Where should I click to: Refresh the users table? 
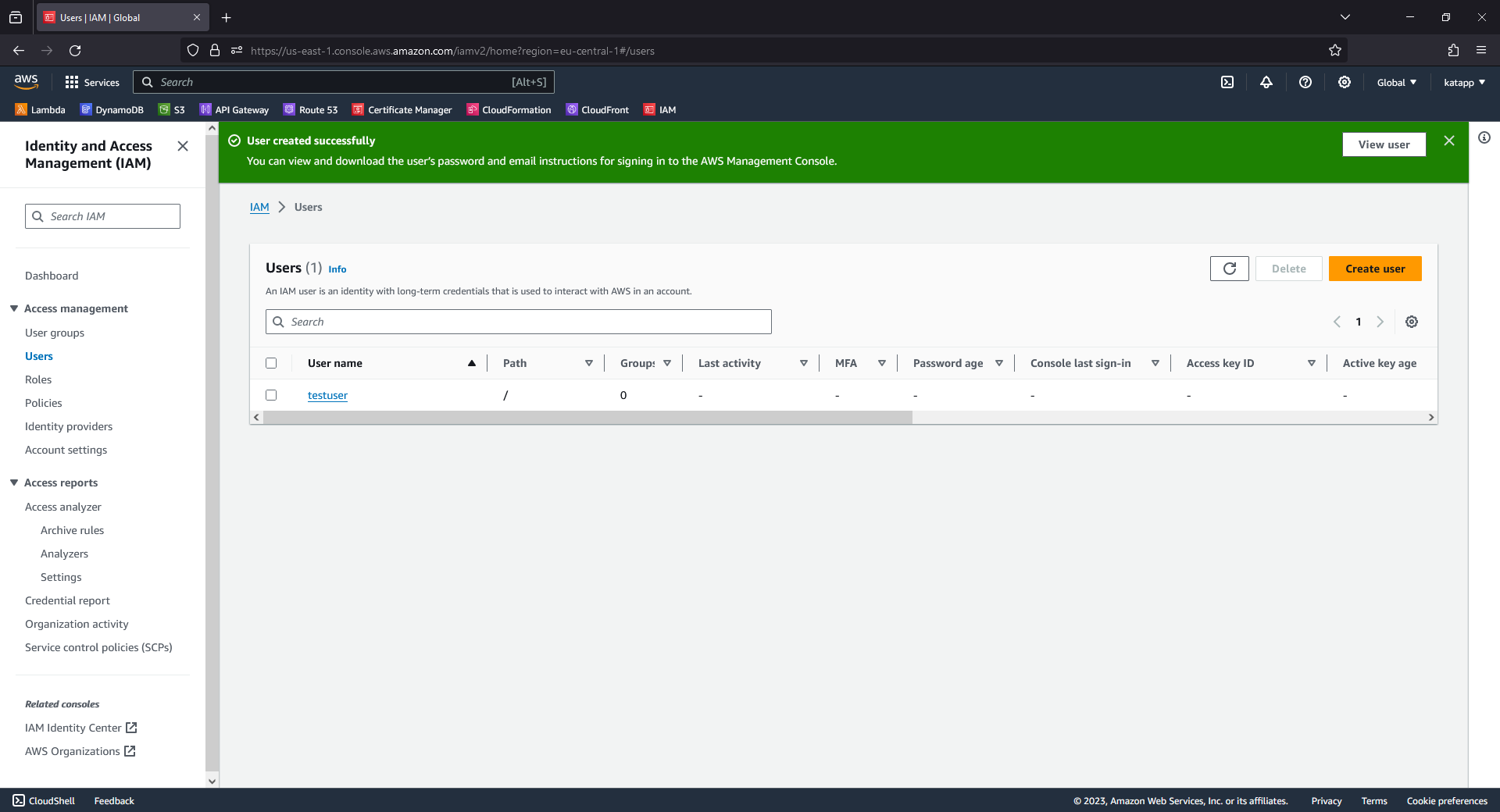[x=1230, y=269]
